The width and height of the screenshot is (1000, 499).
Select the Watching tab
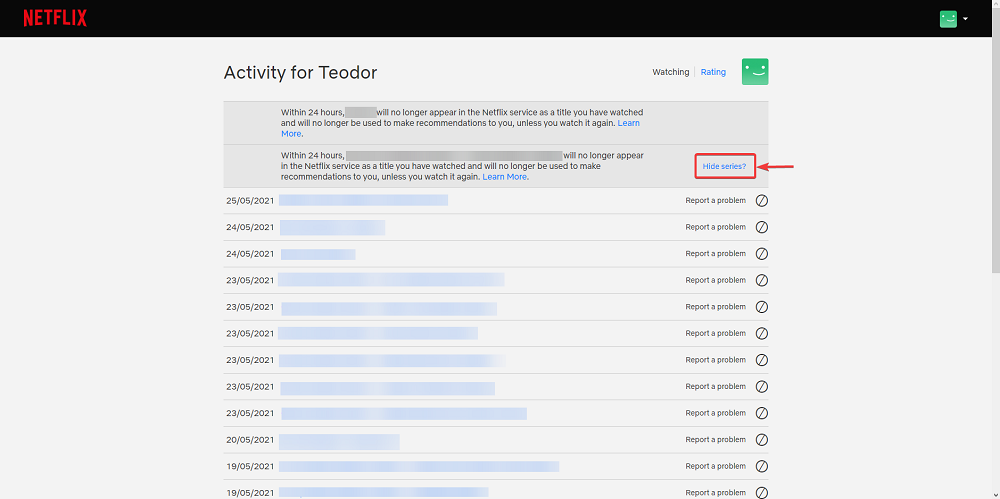pyautogui.click(x=671, y=72)
